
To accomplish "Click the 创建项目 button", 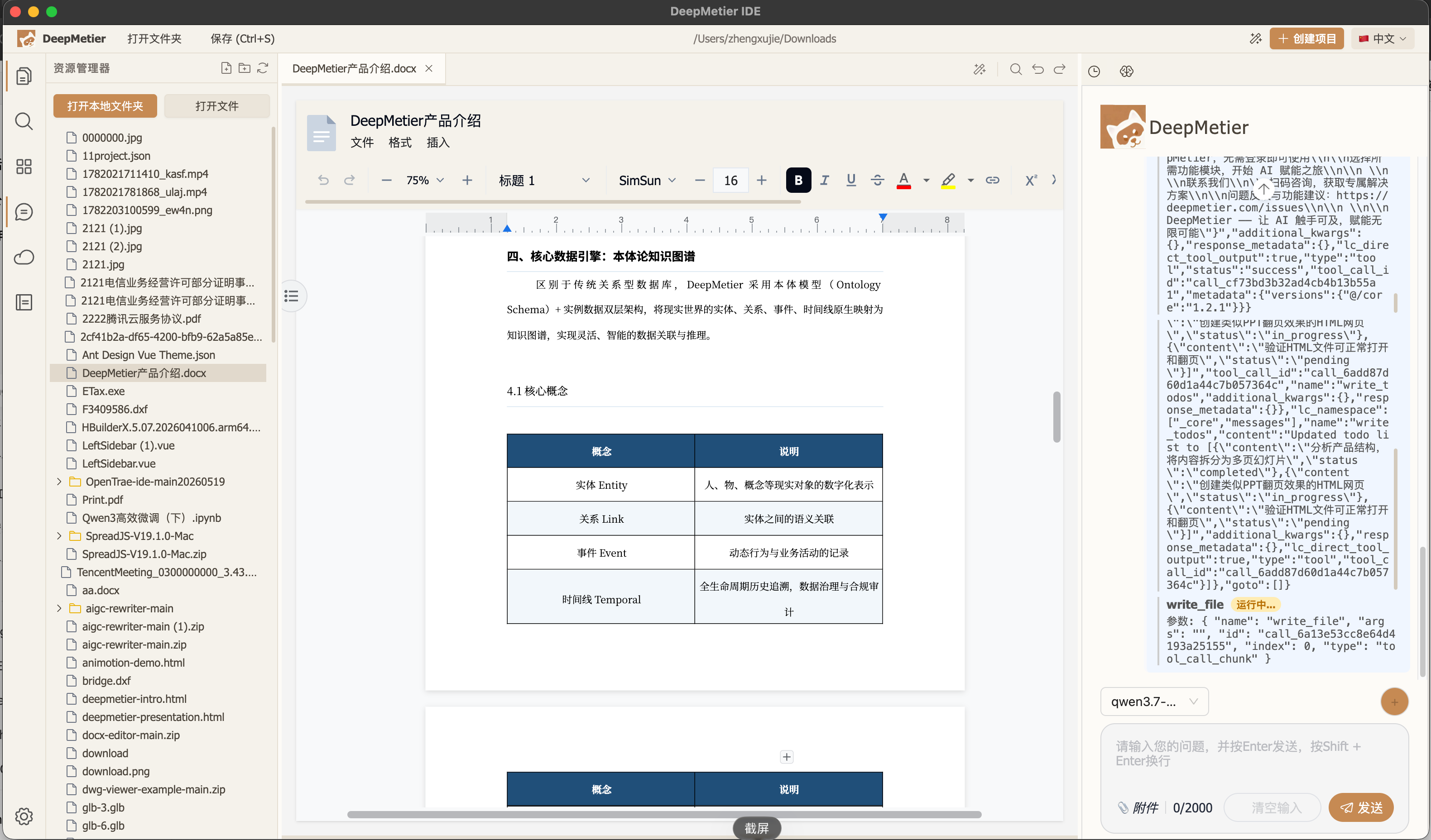I will tap(1306, 38).
